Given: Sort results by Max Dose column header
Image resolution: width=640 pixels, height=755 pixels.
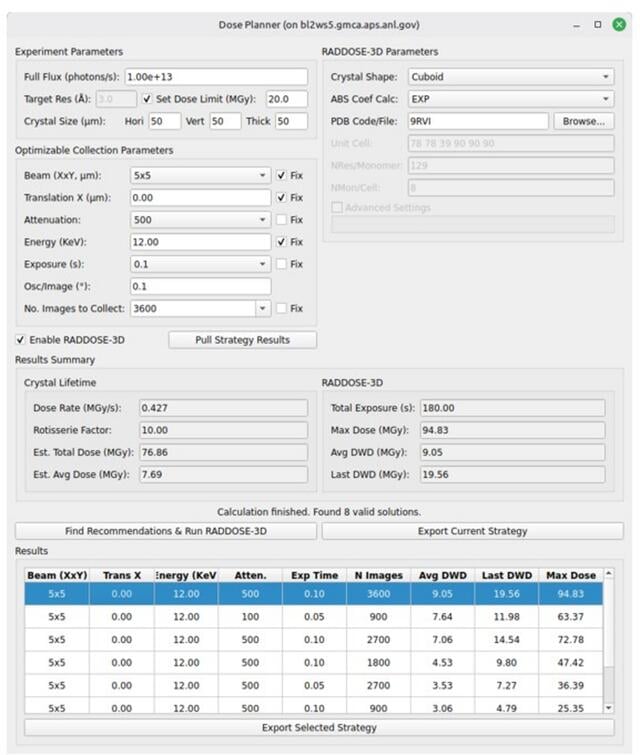Looking at the screenshot, I should point(571,575).
